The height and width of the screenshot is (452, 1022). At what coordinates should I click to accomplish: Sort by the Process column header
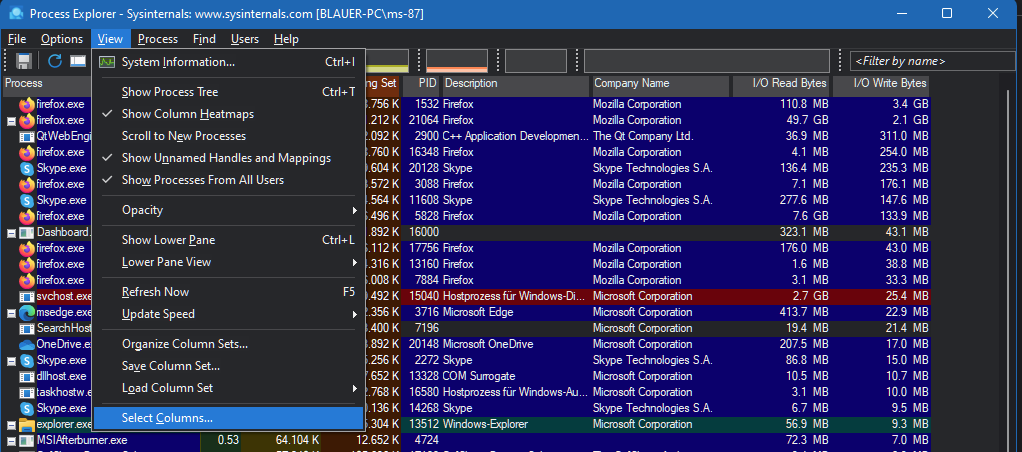tap(47, 83)
